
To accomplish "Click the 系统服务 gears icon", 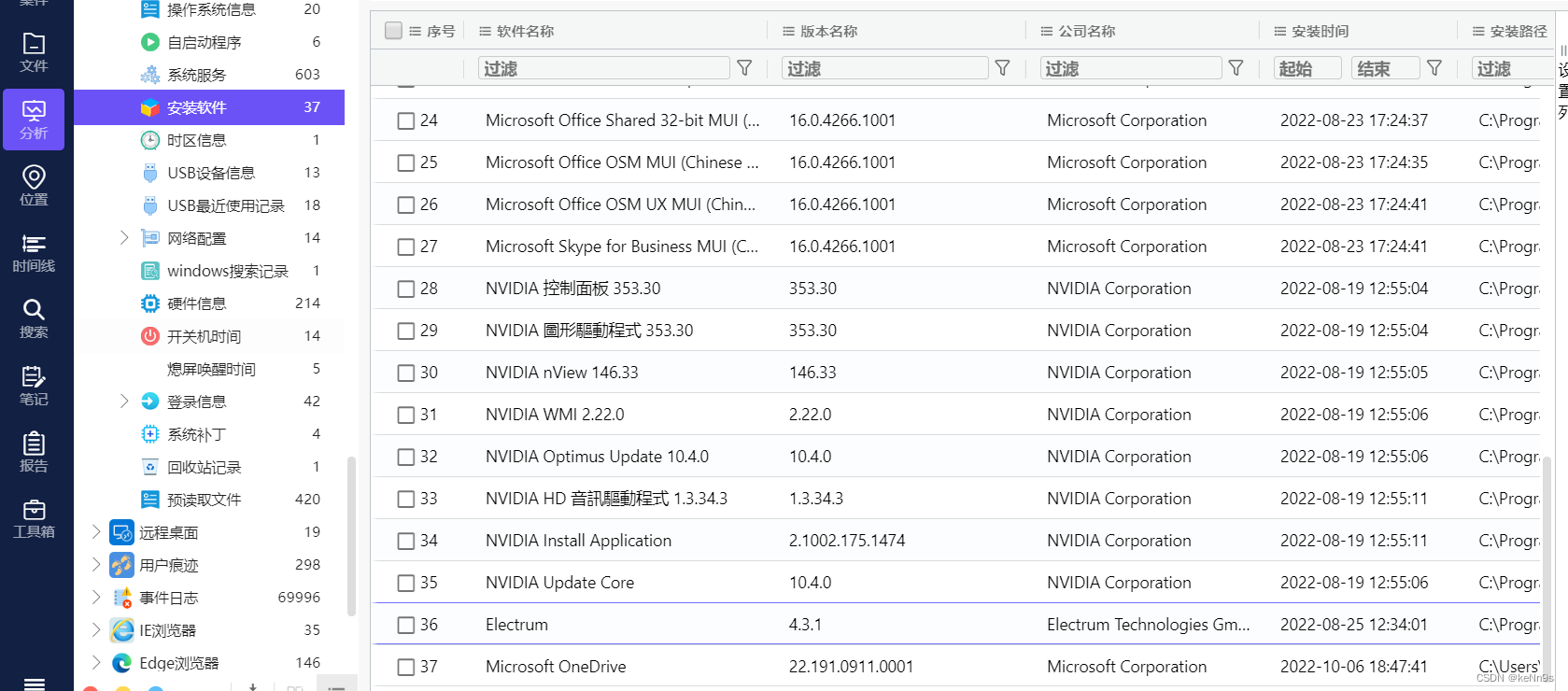I will (149, 75).
